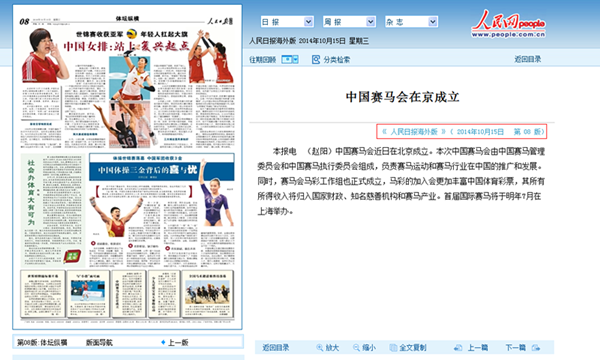Click the 缩小 zoom-out magnifier icon
Image resolution: width=600 pixels, height=360 pixels.
click(x=356, y=347)
